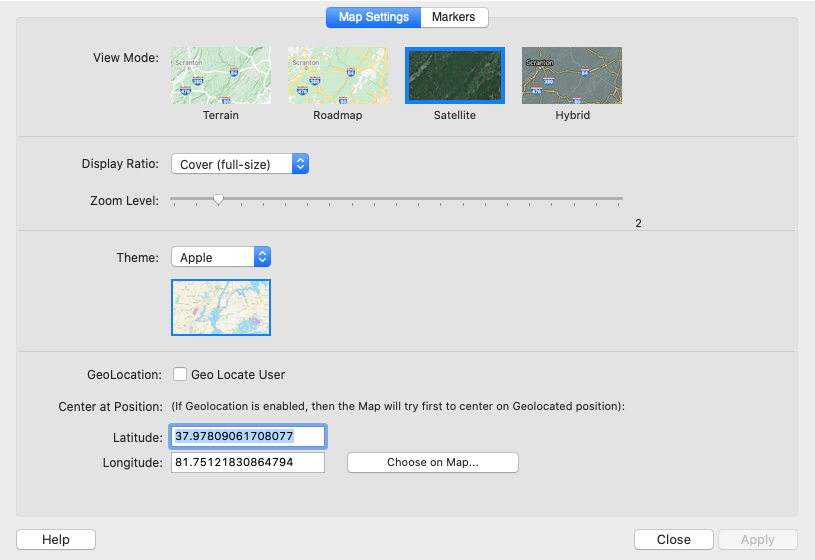Click into the Longitude input field
815x560 pixels.
click(248, 462)
